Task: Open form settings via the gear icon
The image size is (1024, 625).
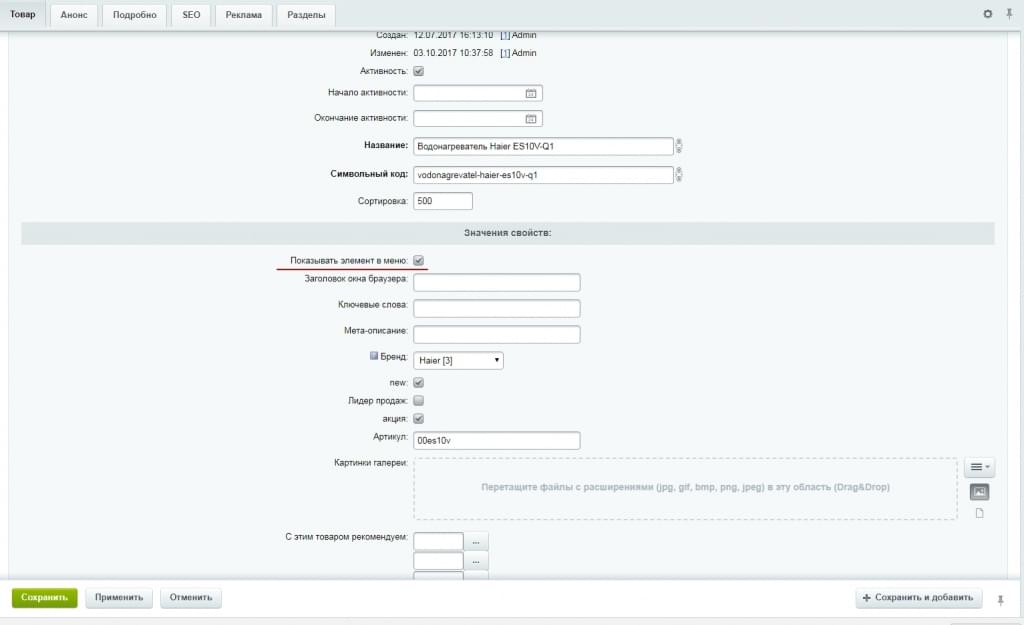Action: (988, 14)
